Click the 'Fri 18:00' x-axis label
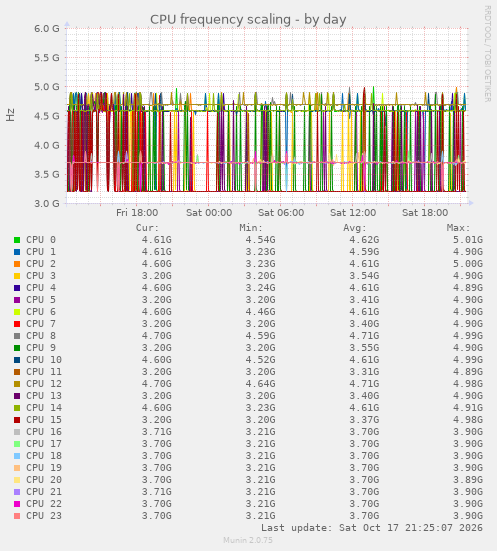497x551 pixels. click(137, 213)
